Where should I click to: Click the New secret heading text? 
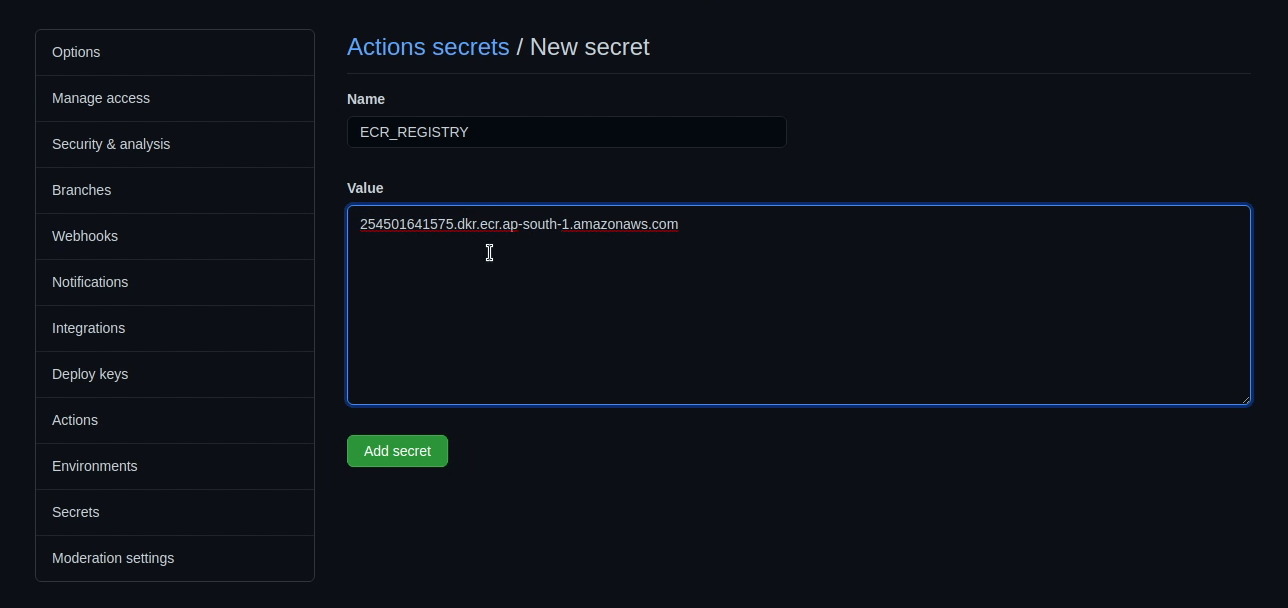[590, 47]
